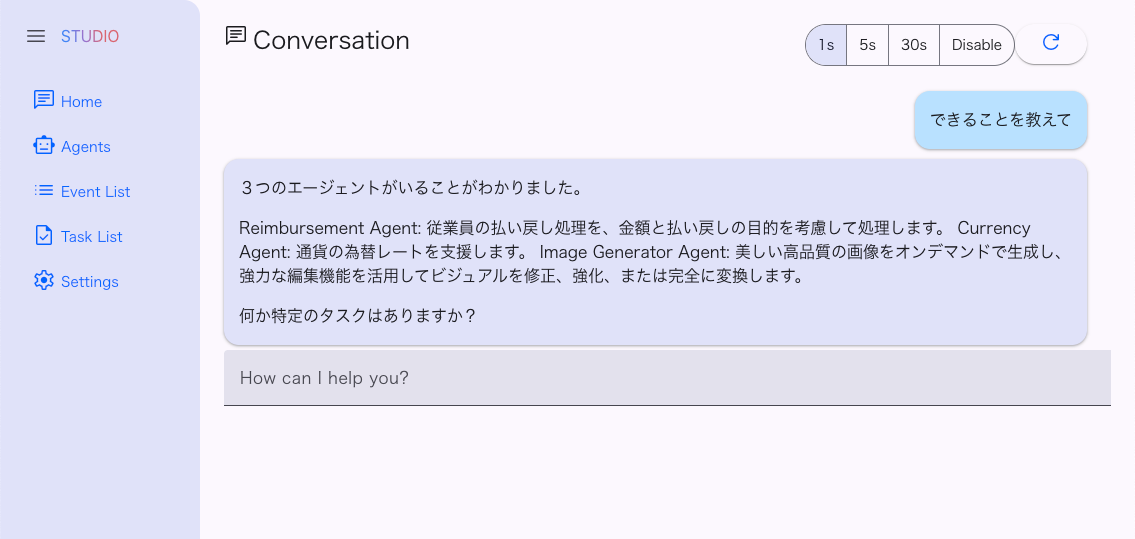Focus the 'How can I help you?' input
Viewport: 1135px width, 539px height.
pyautogui.click(x=667, y=378)
